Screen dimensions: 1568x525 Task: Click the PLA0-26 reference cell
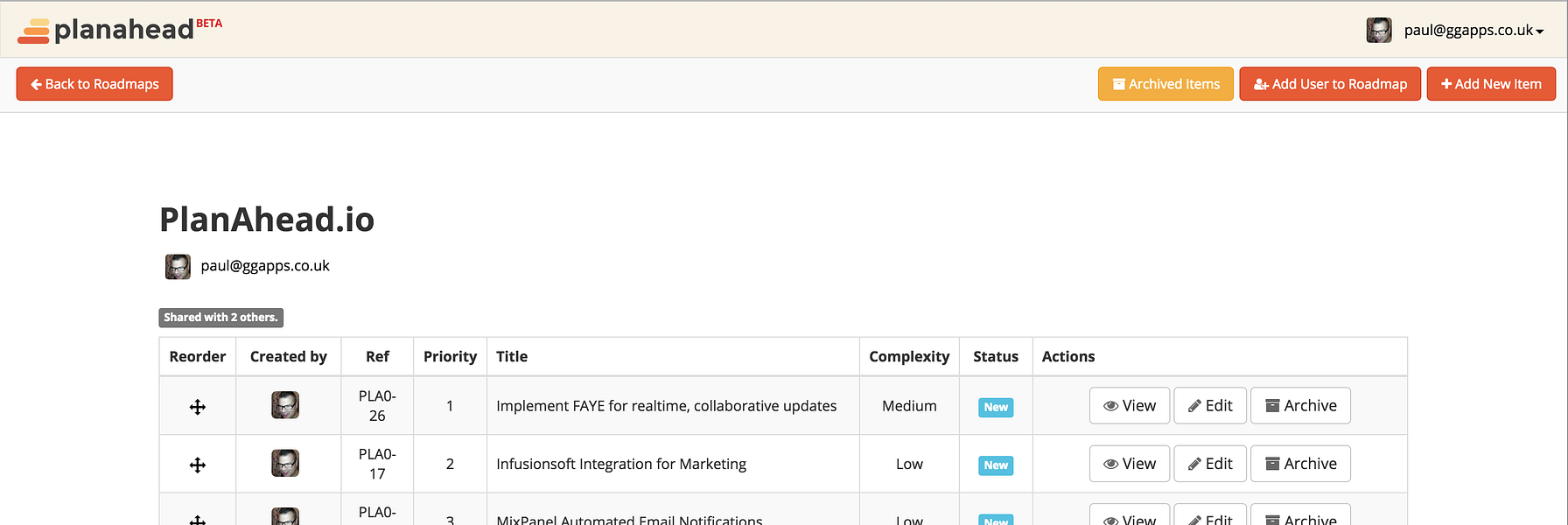[x=377, y=406]
